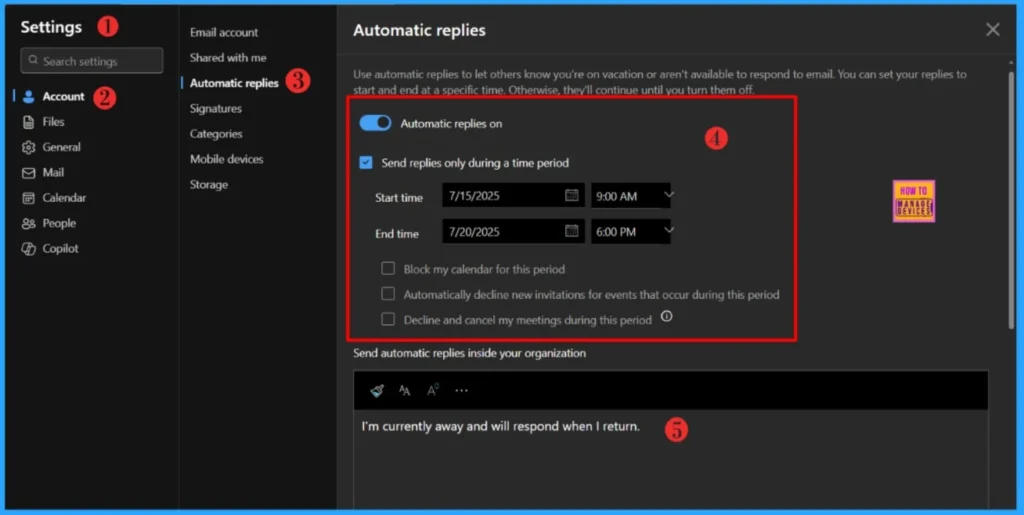1024x515 pixels.
Task: Click the Search settings field
Action: click(91, 60)
